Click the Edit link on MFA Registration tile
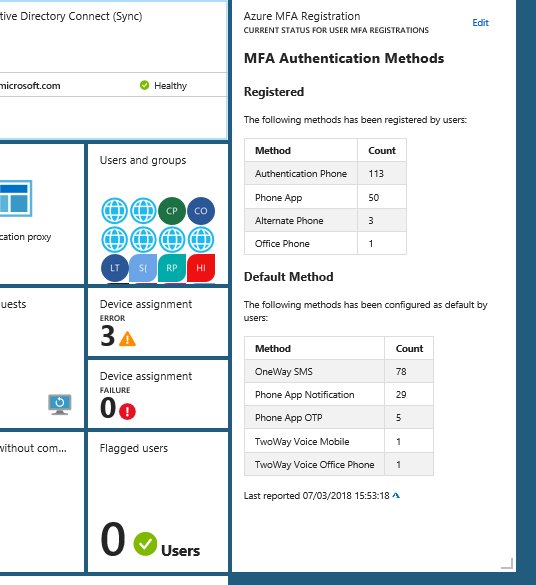 [480, 23]
